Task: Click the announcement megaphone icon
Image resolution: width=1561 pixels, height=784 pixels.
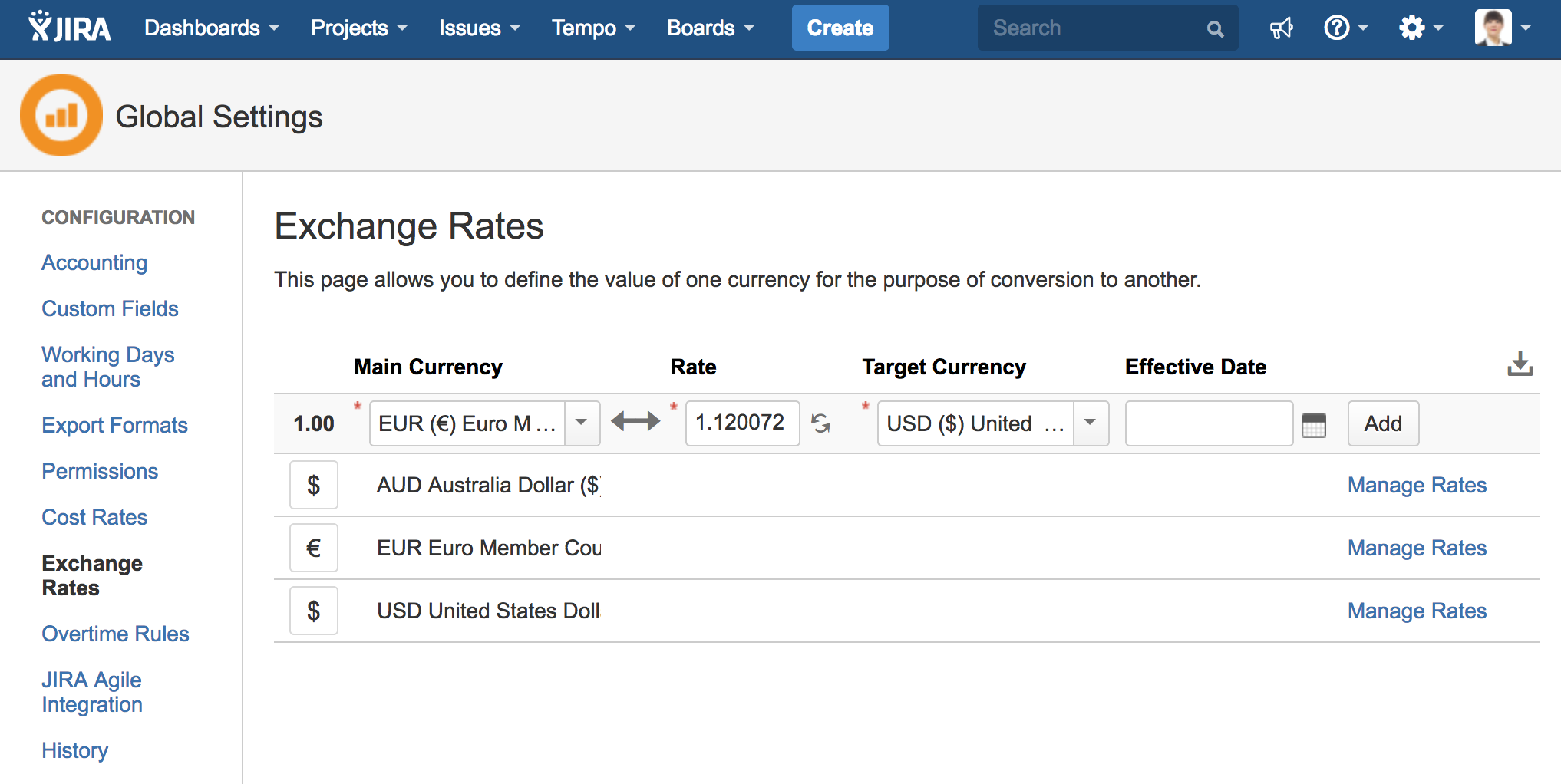Action: click(x=1281, y=28)
